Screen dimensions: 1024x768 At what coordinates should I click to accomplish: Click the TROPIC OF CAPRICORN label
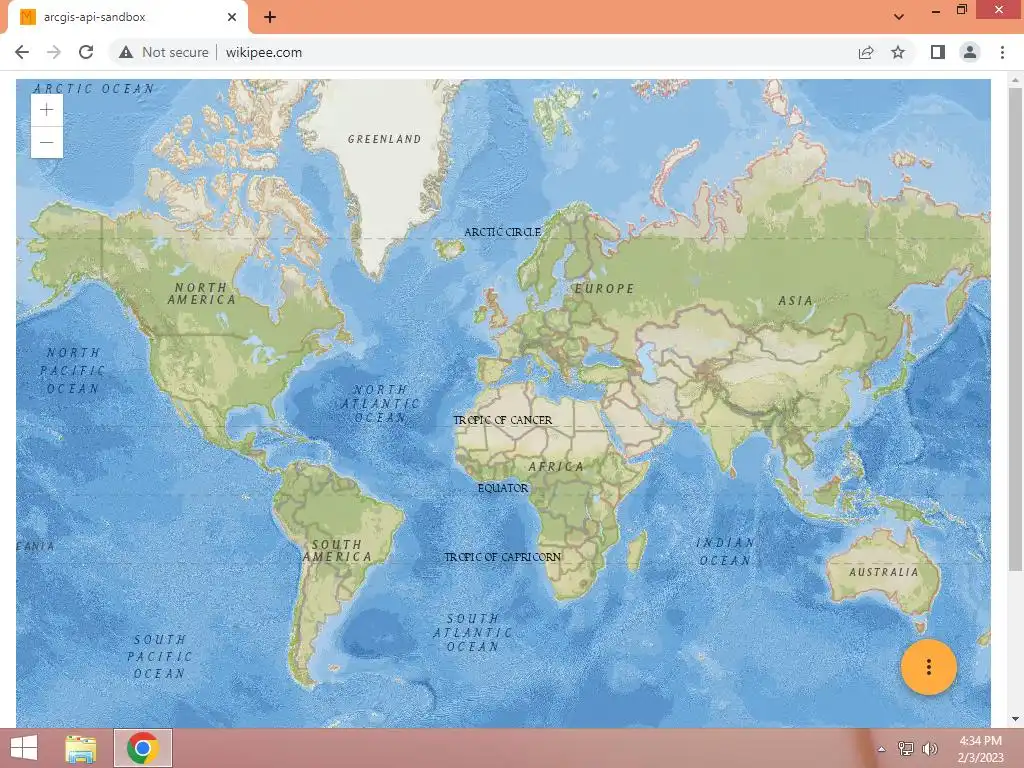coord(502,557)
